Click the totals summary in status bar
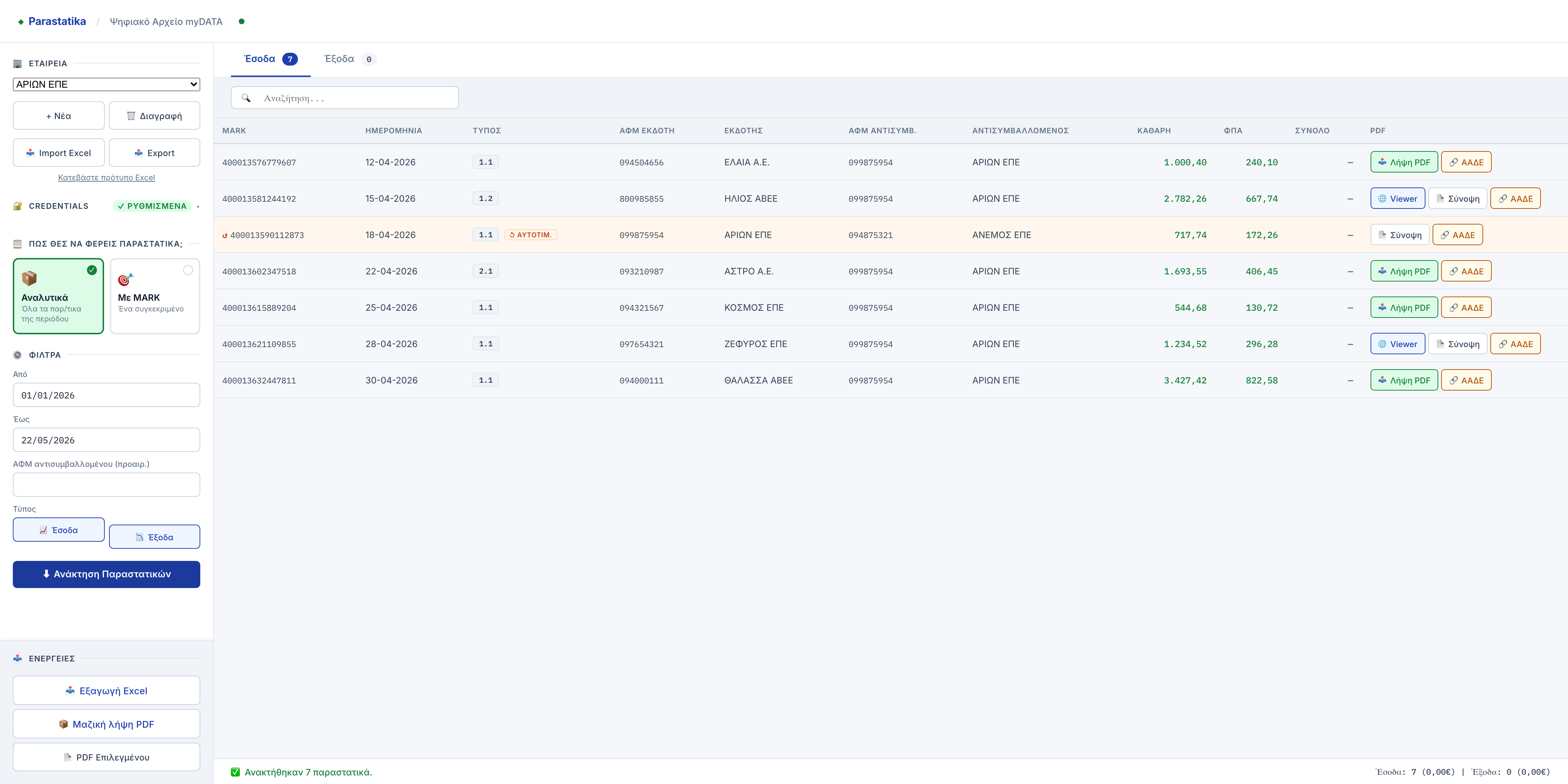Viewport: 1568px width, 784px height. click(1462, 772)
